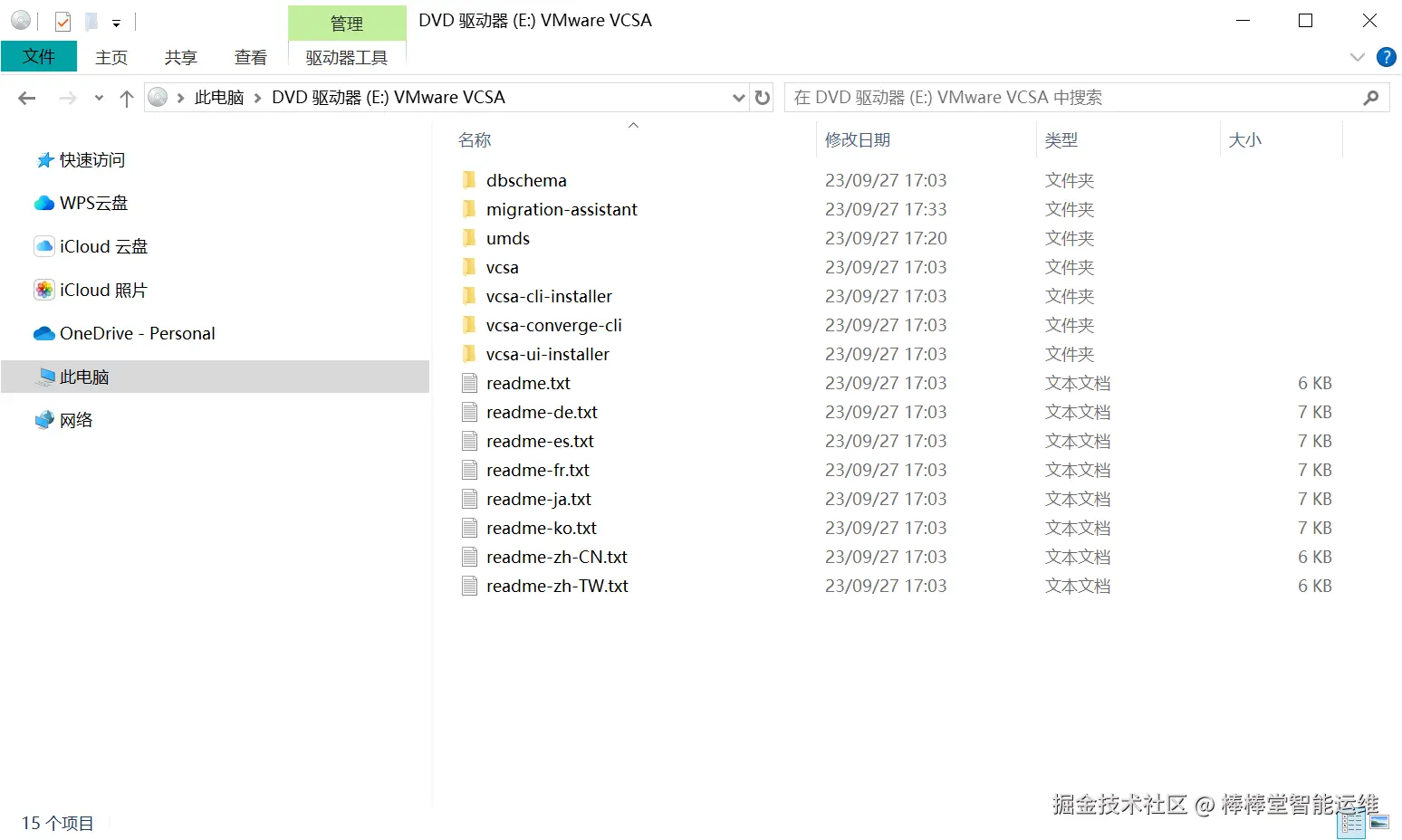Click the readme-fr.txt document icon
The width and height of the screenshot is (1402, 840).
coord(469,470)
